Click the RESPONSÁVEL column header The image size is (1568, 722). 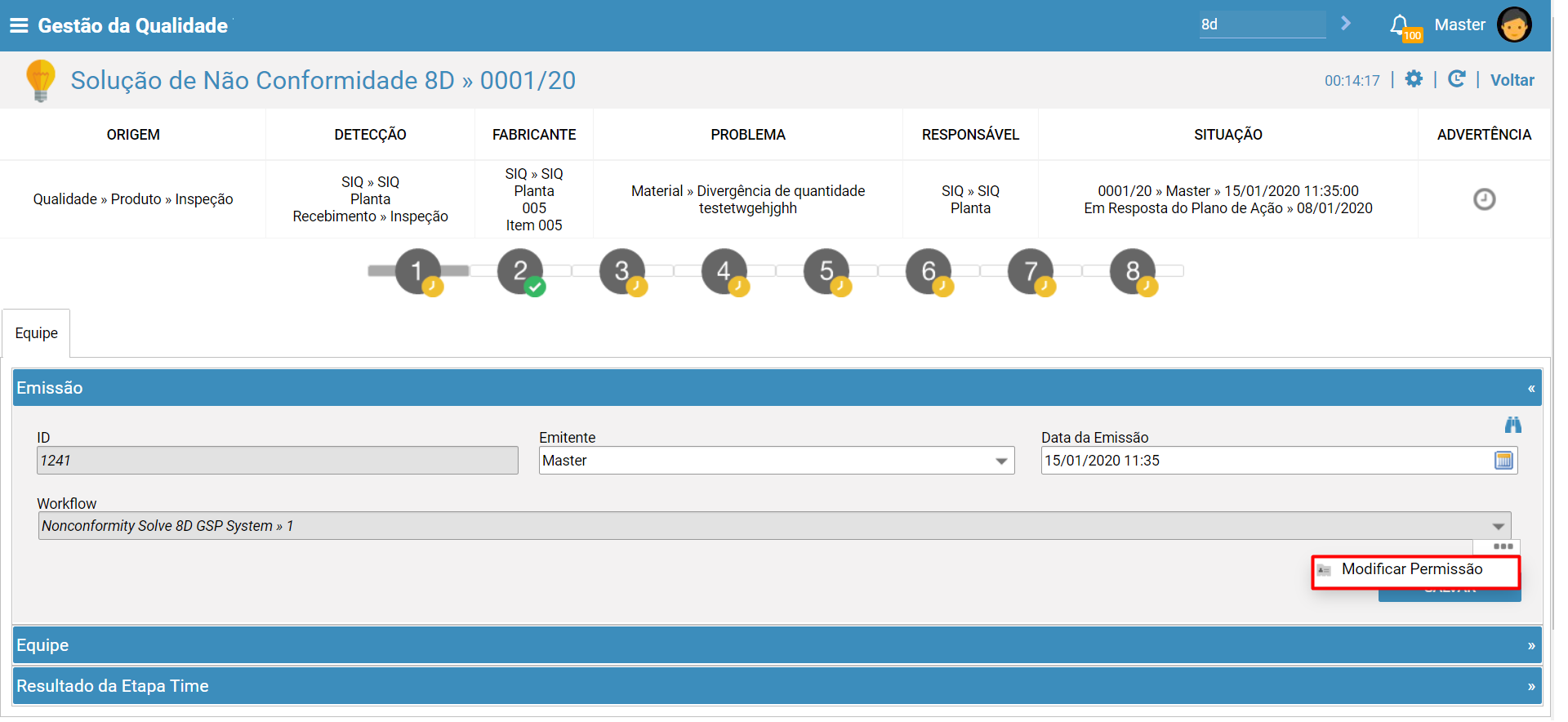point(970,135)
